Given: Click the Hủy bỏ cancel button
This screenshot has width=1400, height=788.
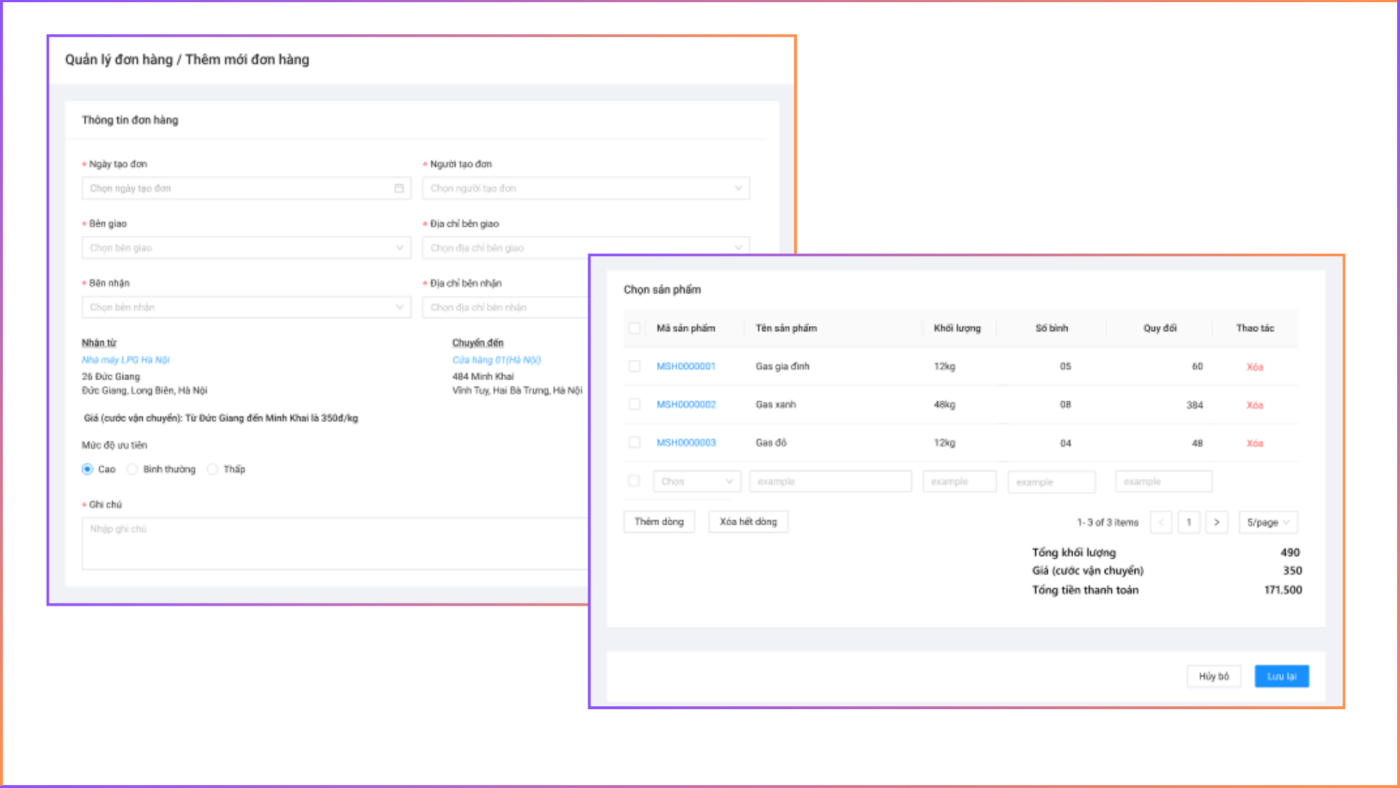Looking at the screenshot, I should [x=1214, y=676].
